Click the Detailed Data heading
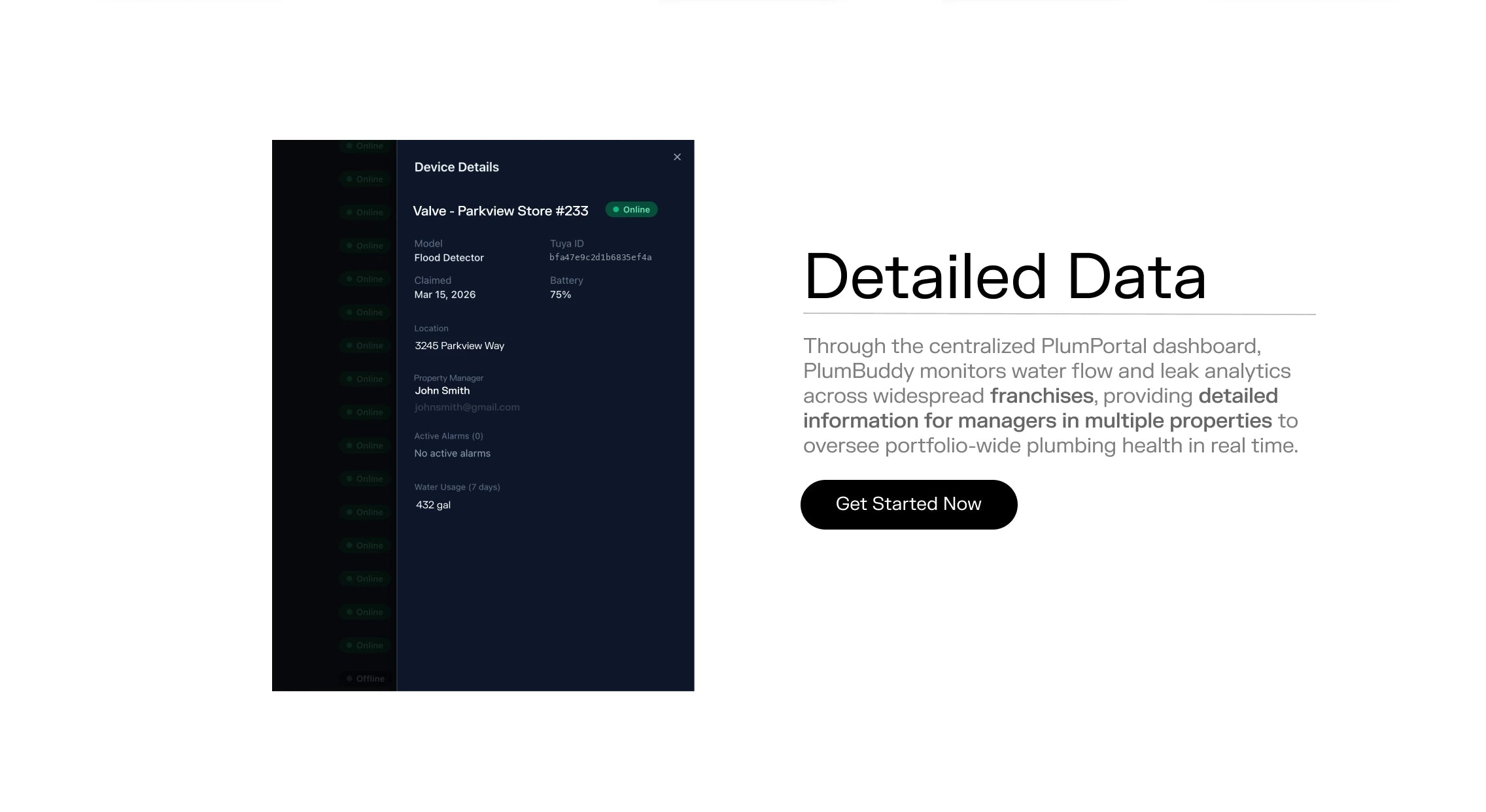Image resolution: width=1486 pixels, height=812 pixels. click(x=1005, y=277)
